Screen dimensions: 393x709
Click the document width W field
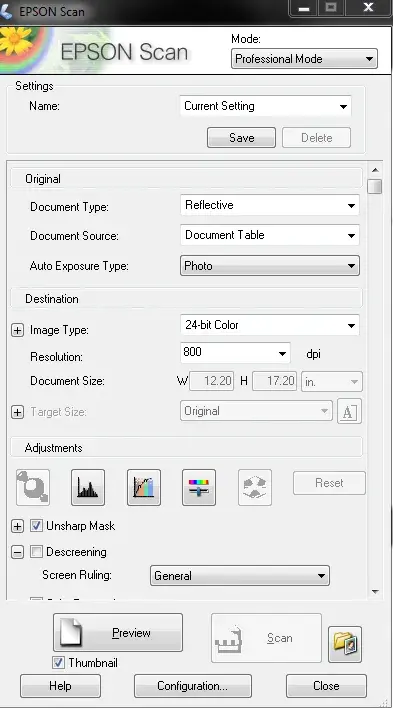coord(211,381)
